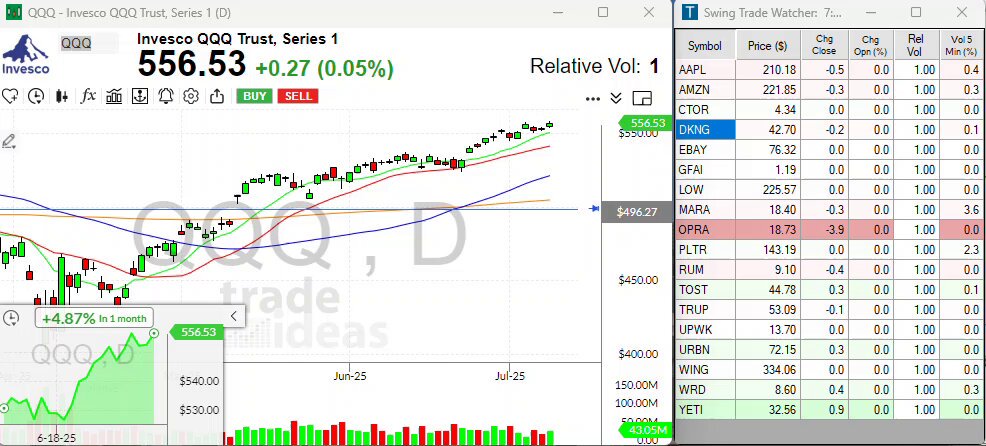986x446 pixels.
Task: Select the MARA row symbol
Action: 704,209
